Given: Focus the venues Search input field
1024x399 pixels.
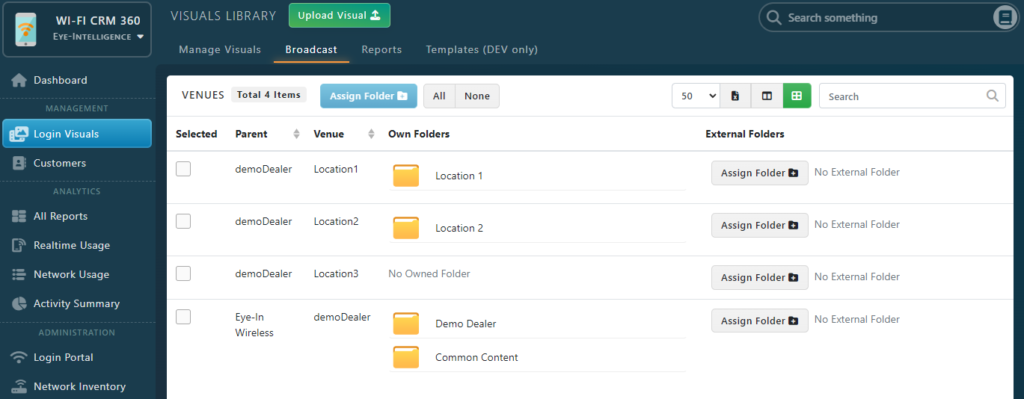Looking at the screenshot, I should click(x=912, y=96).
